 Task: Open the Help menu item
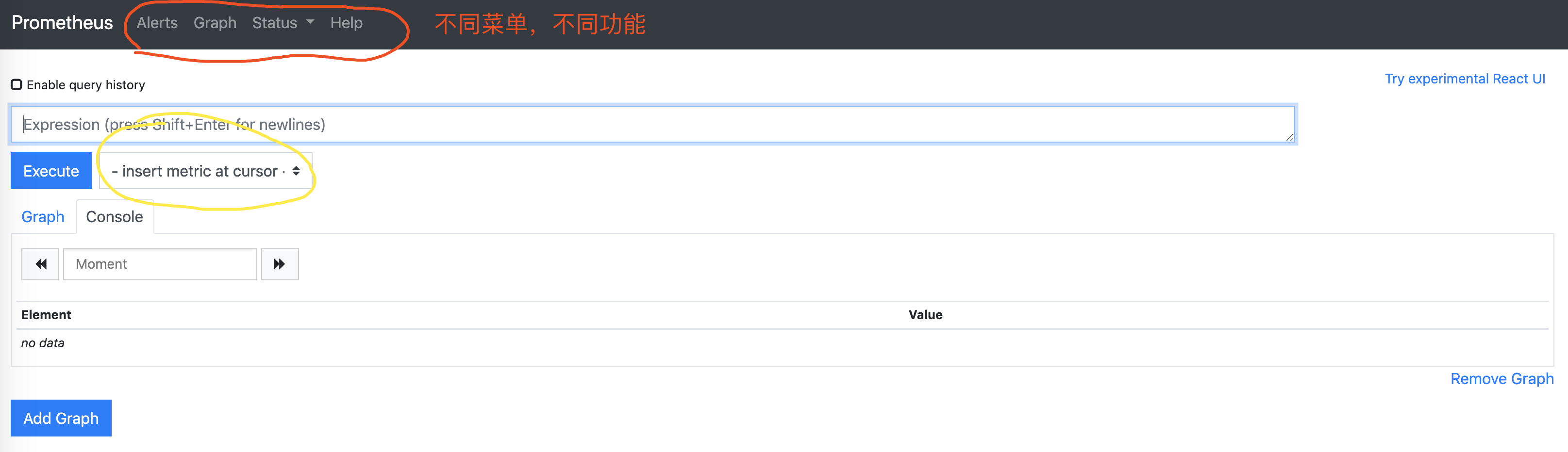pyautogui.click(x=346, y=22)
